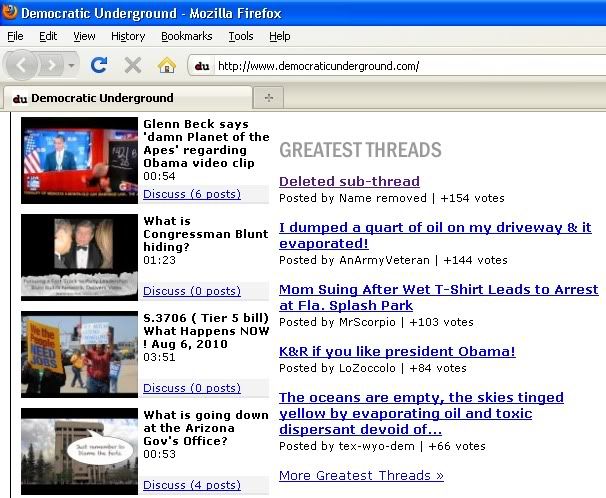Click More Greatest Threads link

pyautogui.click(x=361, y=475)
